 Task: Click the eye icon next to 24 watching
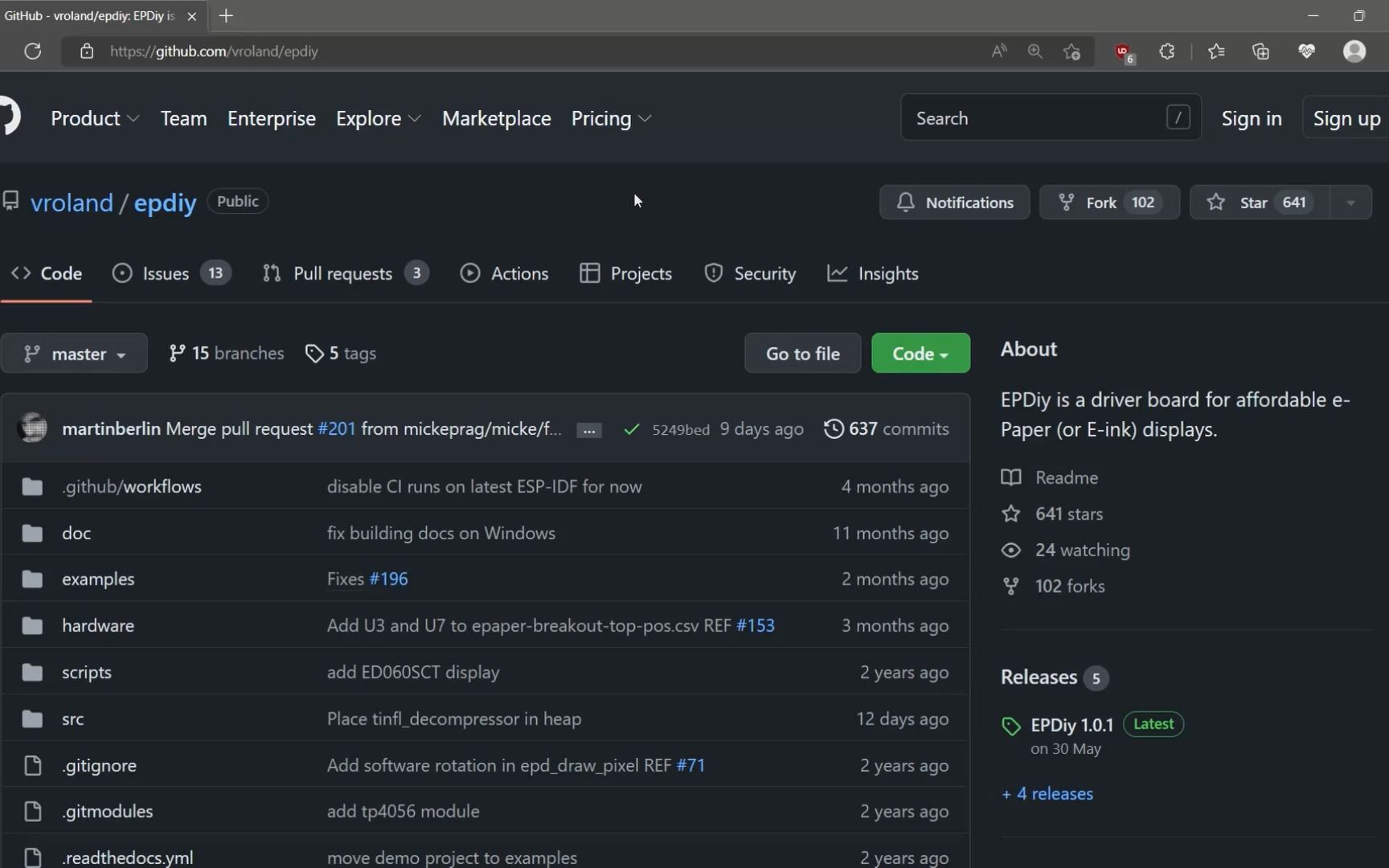click(x=1011, y=550)
